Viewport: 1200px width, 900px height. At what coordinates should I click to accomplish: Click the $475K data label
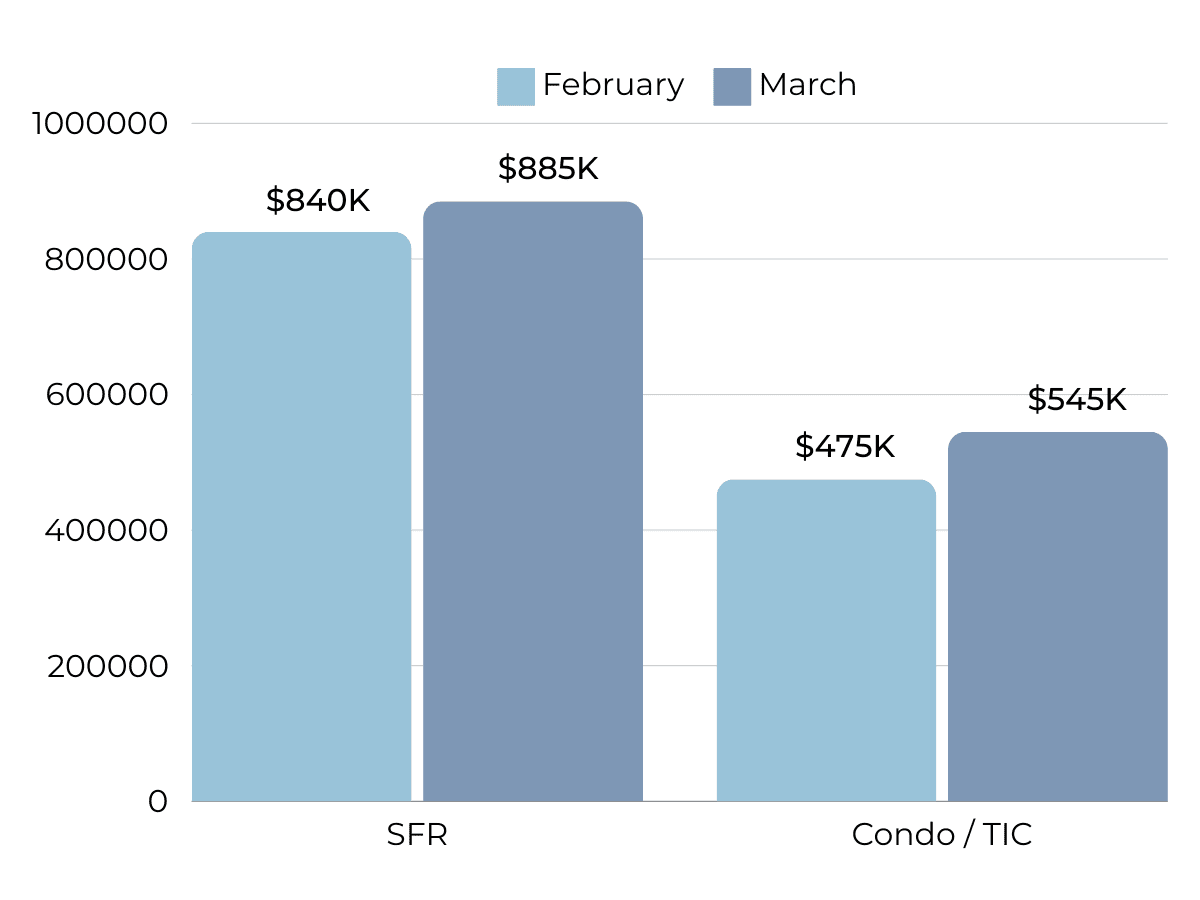845,446
